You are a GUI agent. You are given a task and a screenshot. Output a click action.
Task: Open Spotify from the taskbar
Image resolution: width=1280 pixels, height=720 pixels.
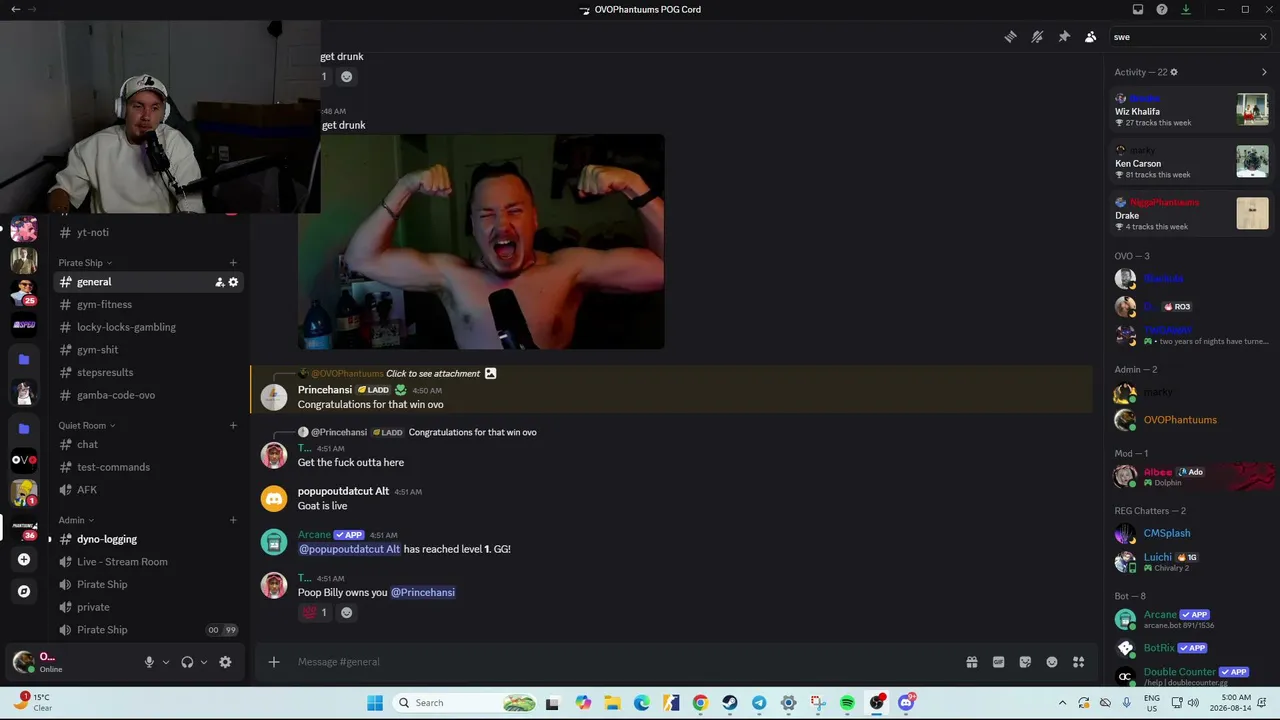(847, 703)
